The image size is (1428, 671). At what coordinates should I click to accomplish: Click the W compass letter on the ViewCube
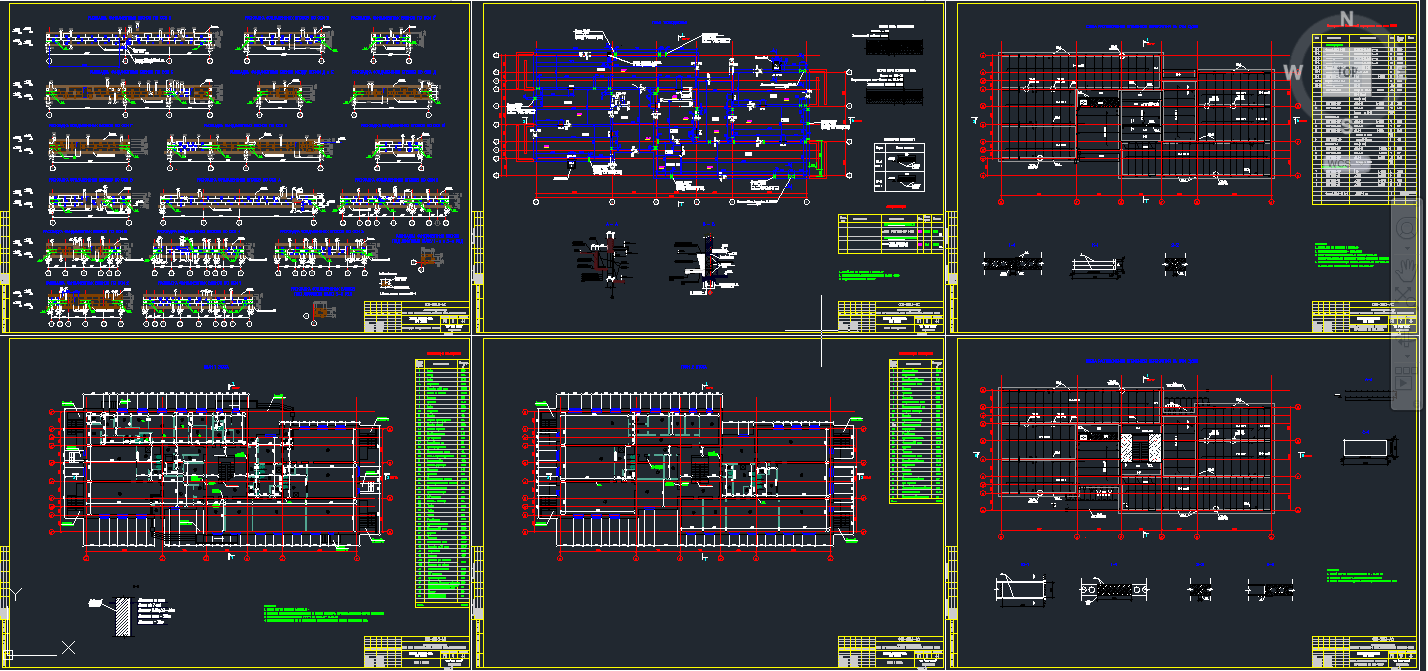click(1293, 72)
